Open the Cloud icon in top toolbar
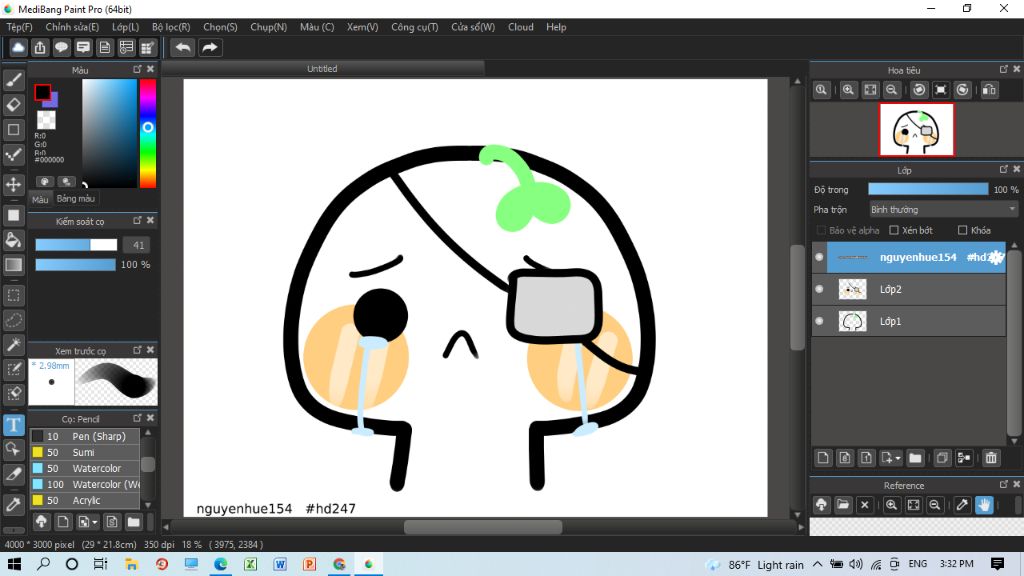 pos(18,48)
